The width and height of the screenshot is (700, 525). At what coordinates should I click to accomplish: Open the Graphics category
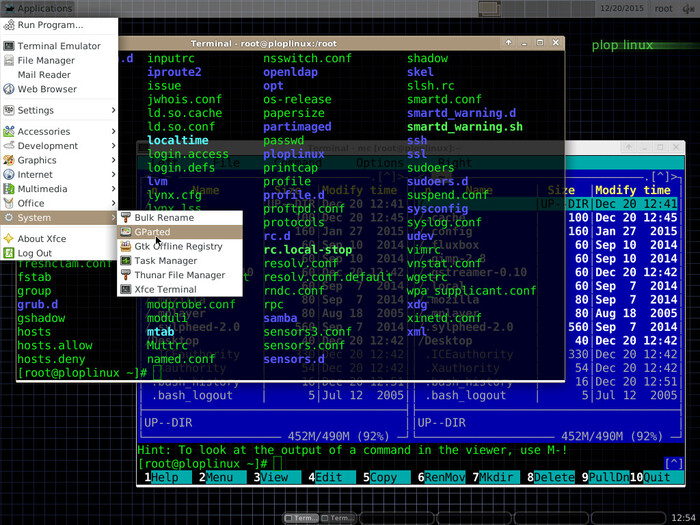click(37, 160)
